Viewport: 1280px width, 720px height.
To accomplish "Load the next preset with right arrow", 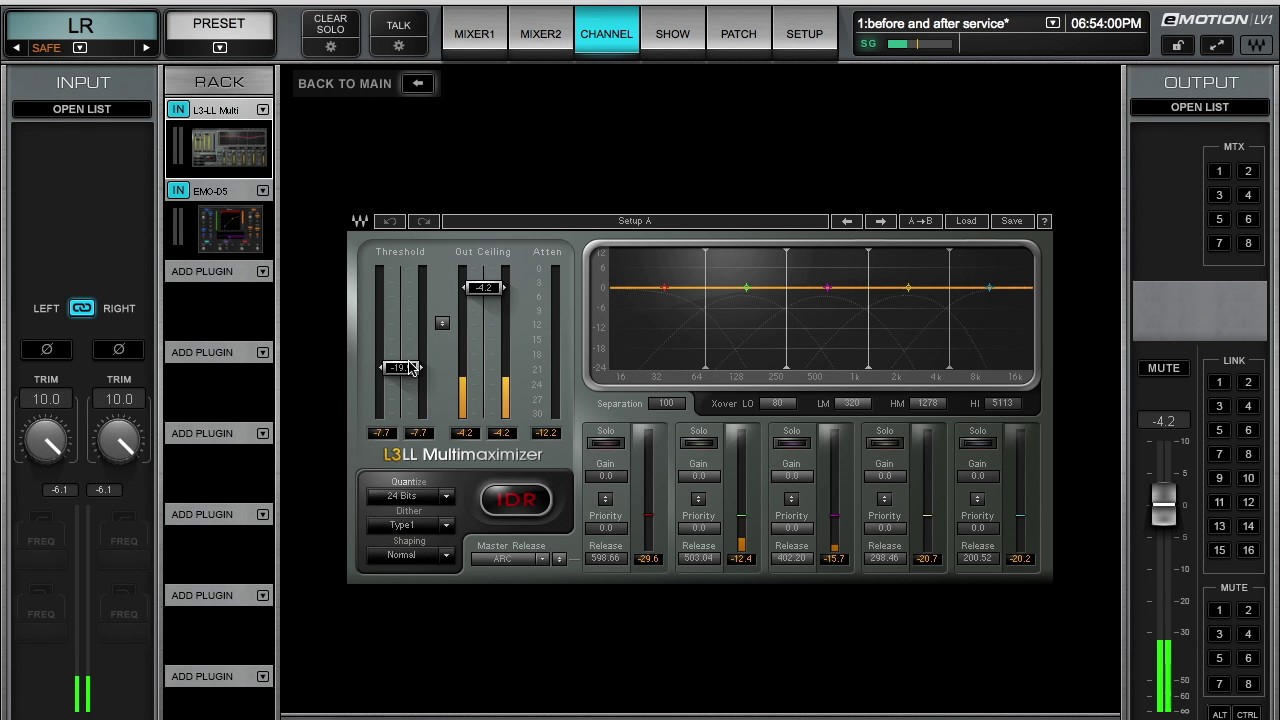I will (x=881, y=221).
